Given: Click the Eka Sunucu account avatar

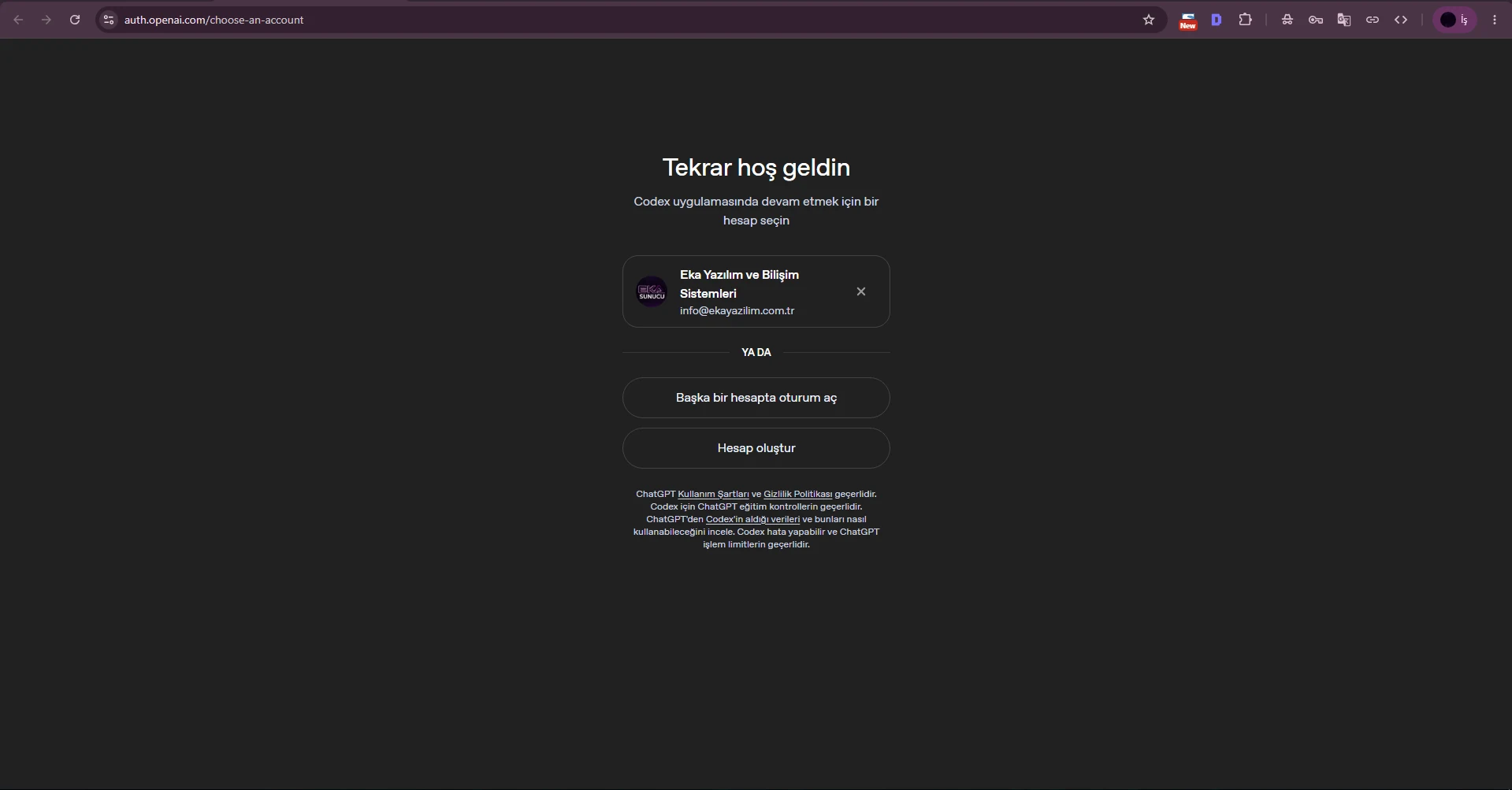Looking at the screenshot, I should 652,291.
